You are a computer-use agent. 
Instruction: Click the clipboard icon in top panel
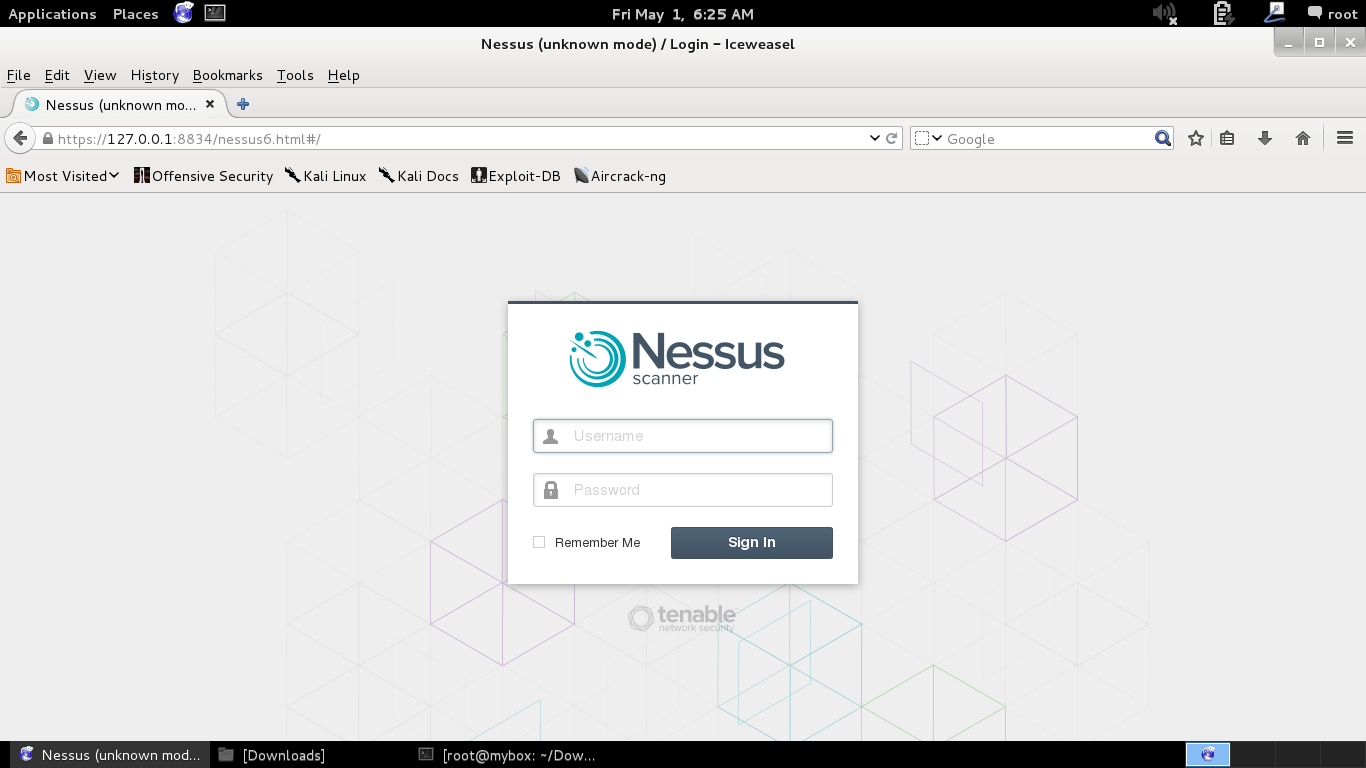1223,13
